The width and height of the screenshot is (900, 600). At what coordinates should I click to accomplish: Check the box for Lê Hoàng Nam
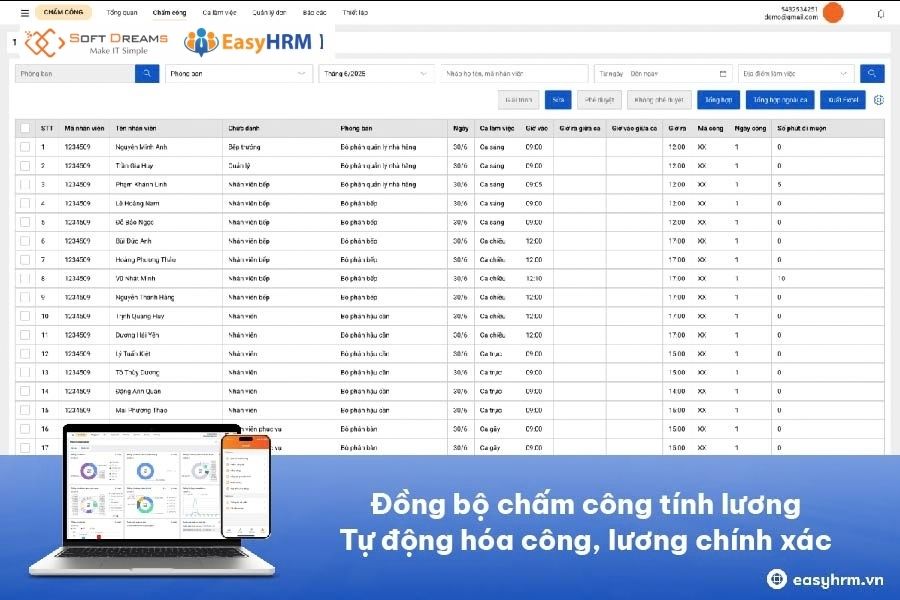pyautogui.click(x=25, y=203)
